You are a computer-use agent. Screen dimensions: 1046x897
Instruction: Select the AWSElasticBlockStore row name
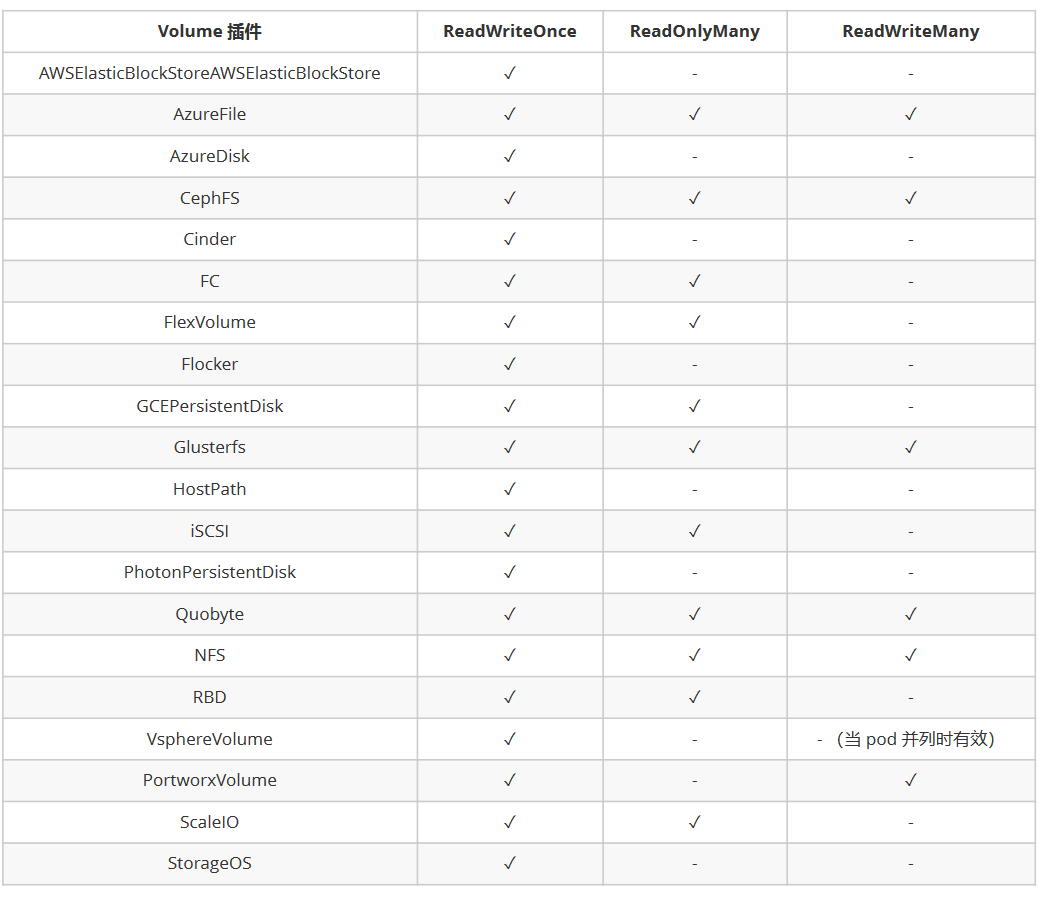tap(210, 73)
